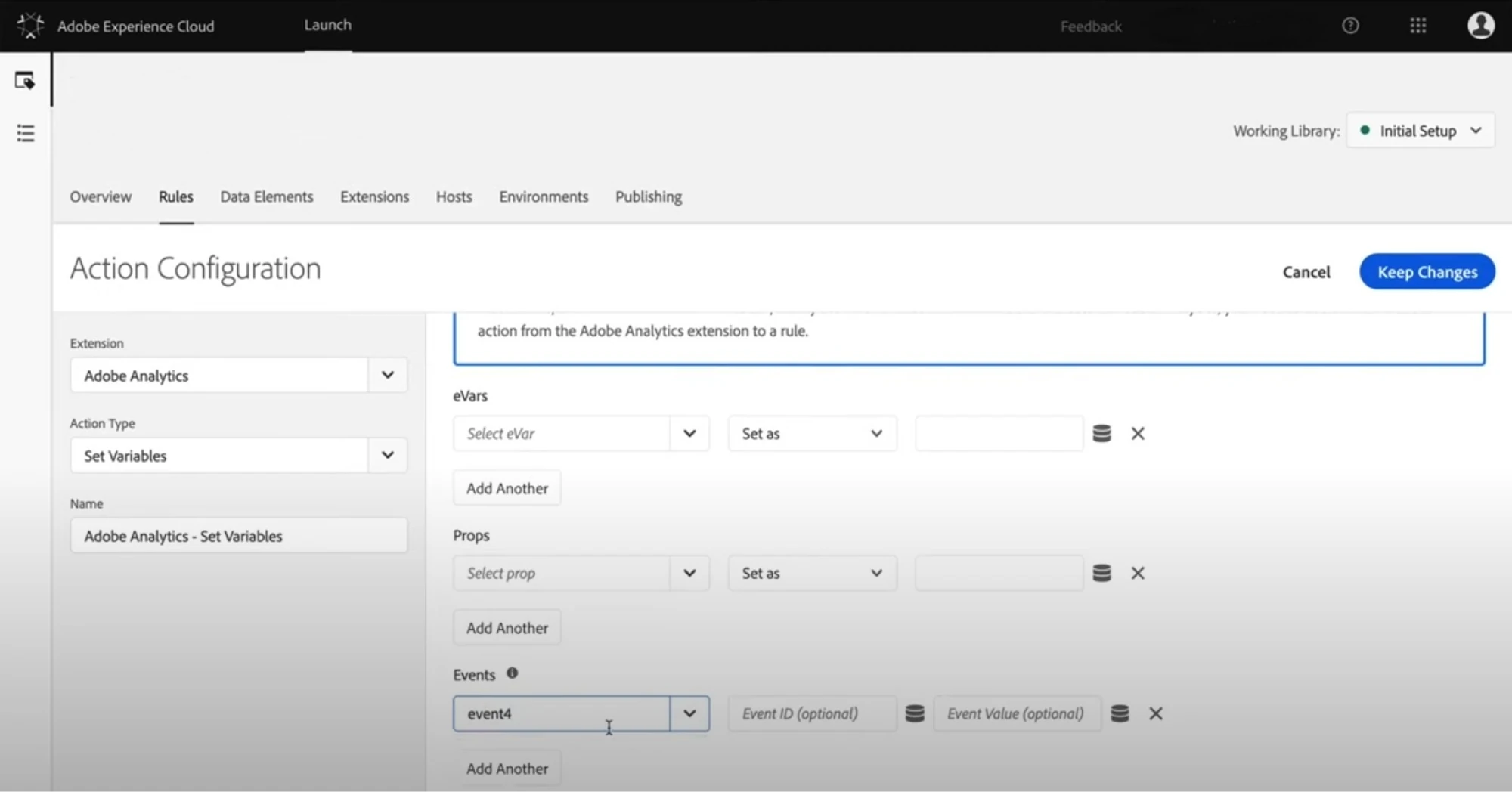Click the Event ID (optional) field
This screenshot has width=1512, height=792.
point(813,713)
